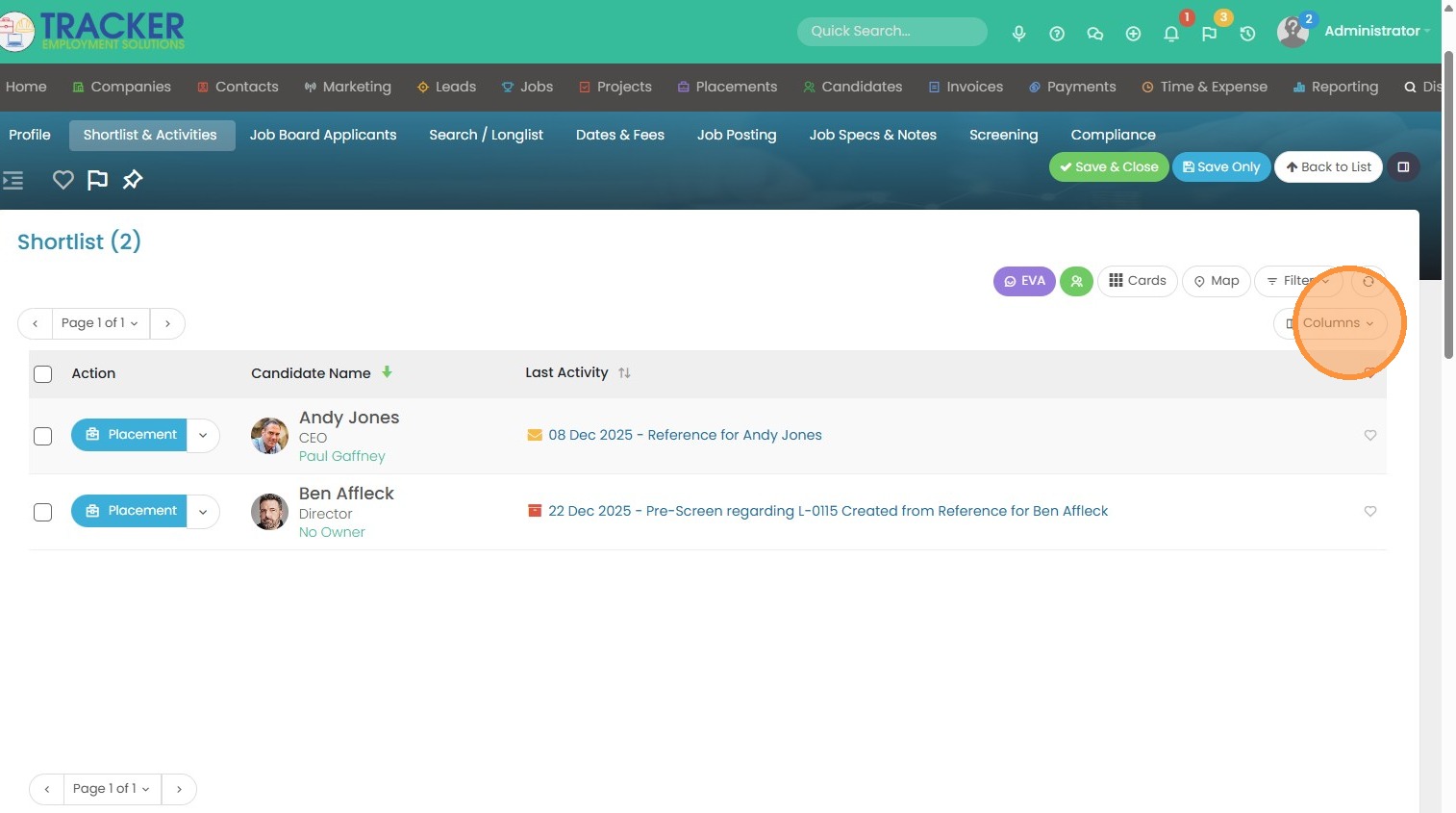Click the Tracker Employment Solutions logo
The width and height of the screenshot is (1456, 813).
93,31
